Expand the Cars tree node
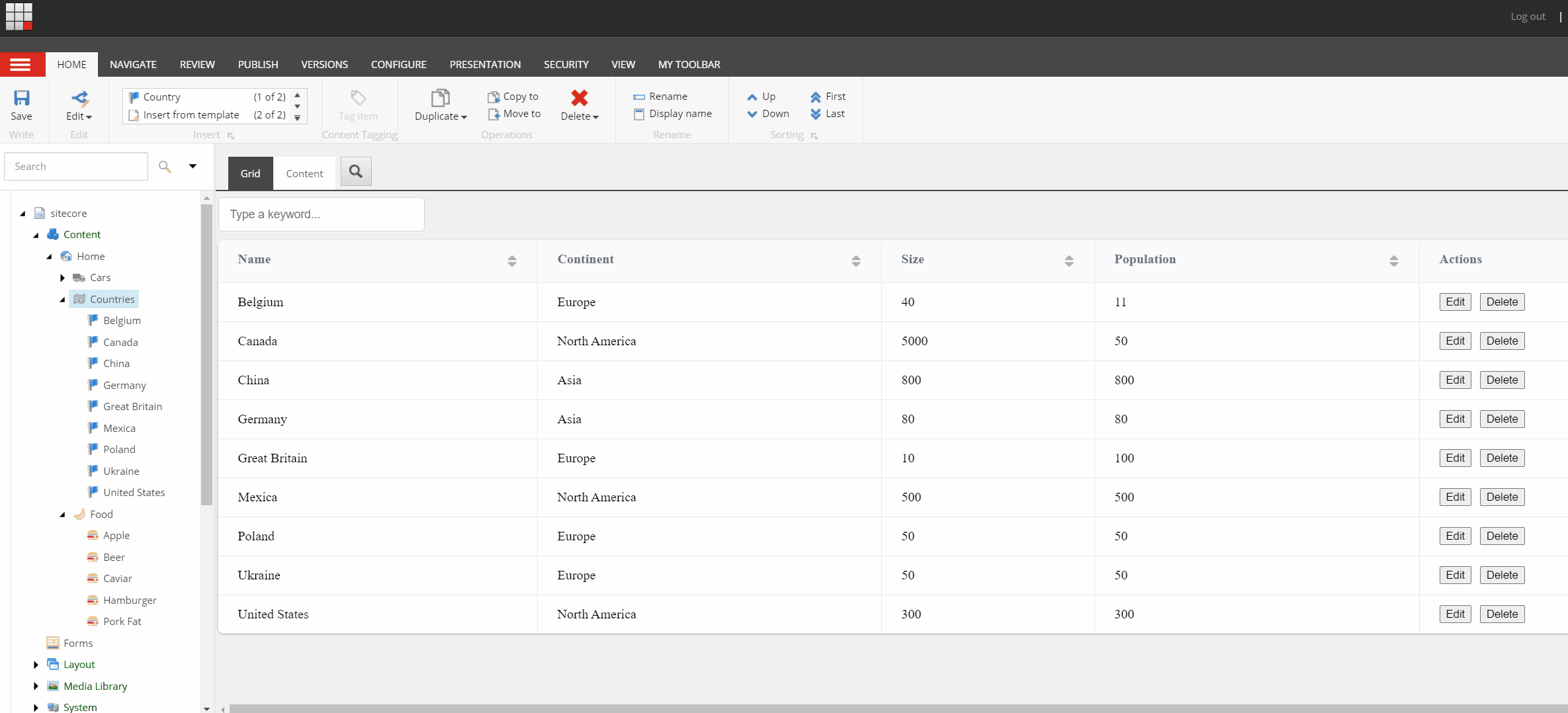The width and height of the screenshot is (1568, 713). click(63, 278)
